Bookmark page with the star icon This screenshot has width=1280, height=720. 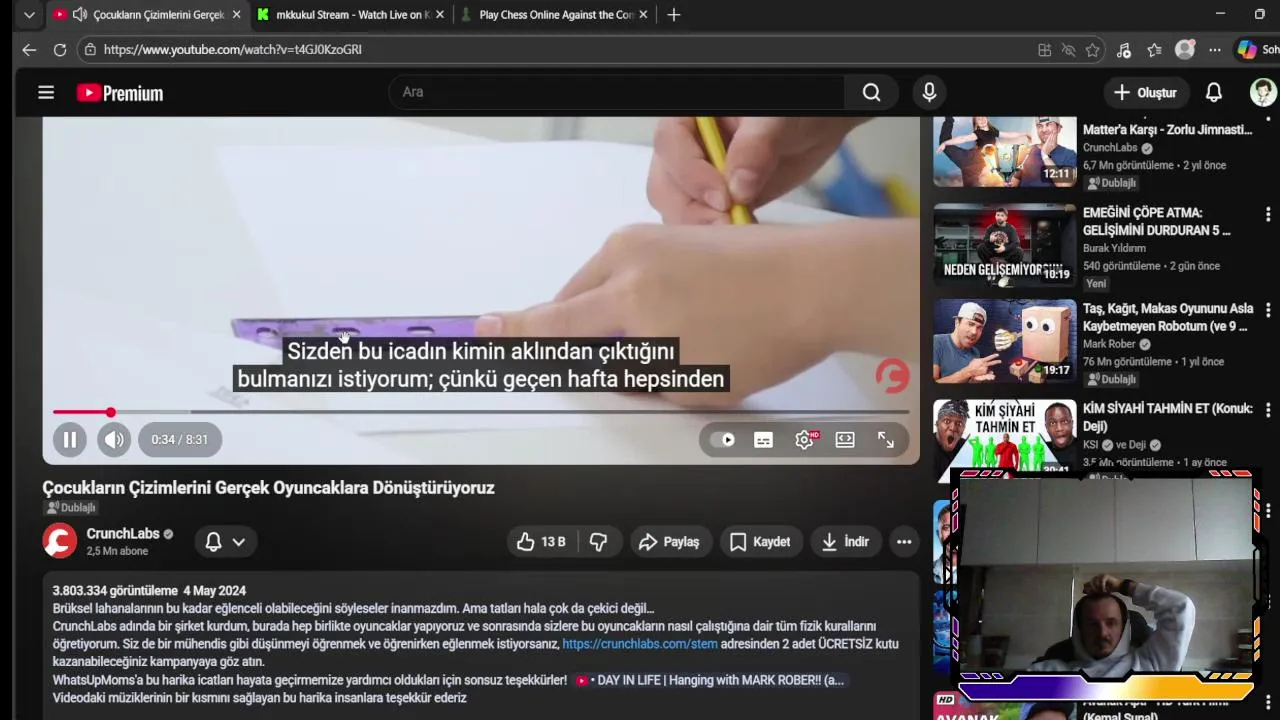click(x=1093, y=50)
